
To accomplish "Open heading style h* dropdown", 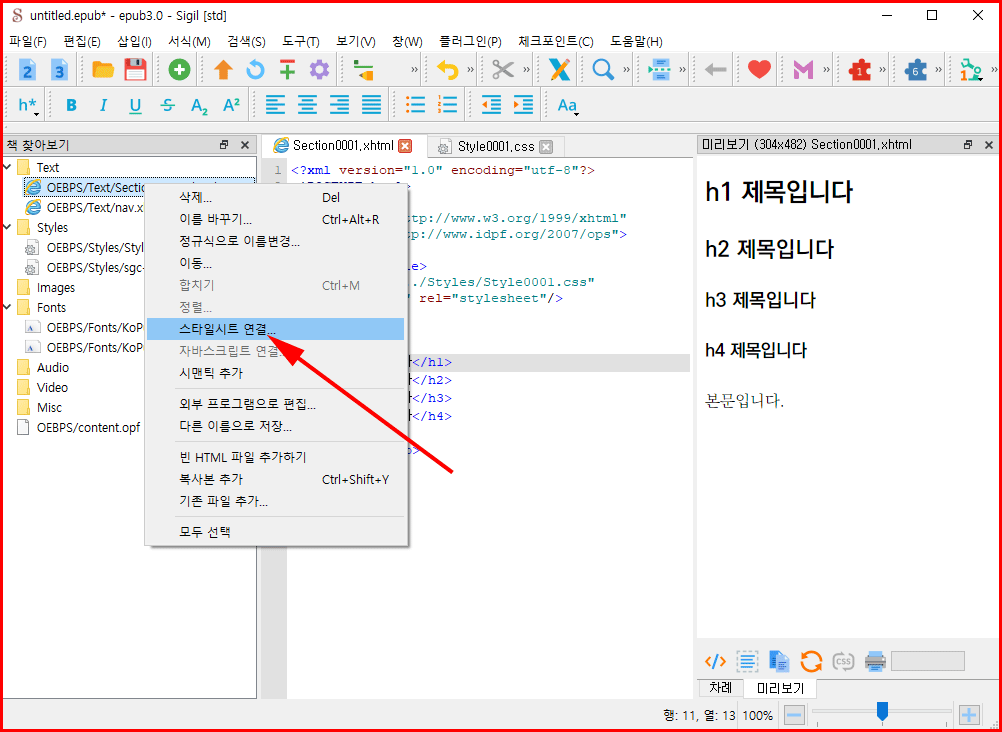I will pyautogui.click(x=28, y=105).
